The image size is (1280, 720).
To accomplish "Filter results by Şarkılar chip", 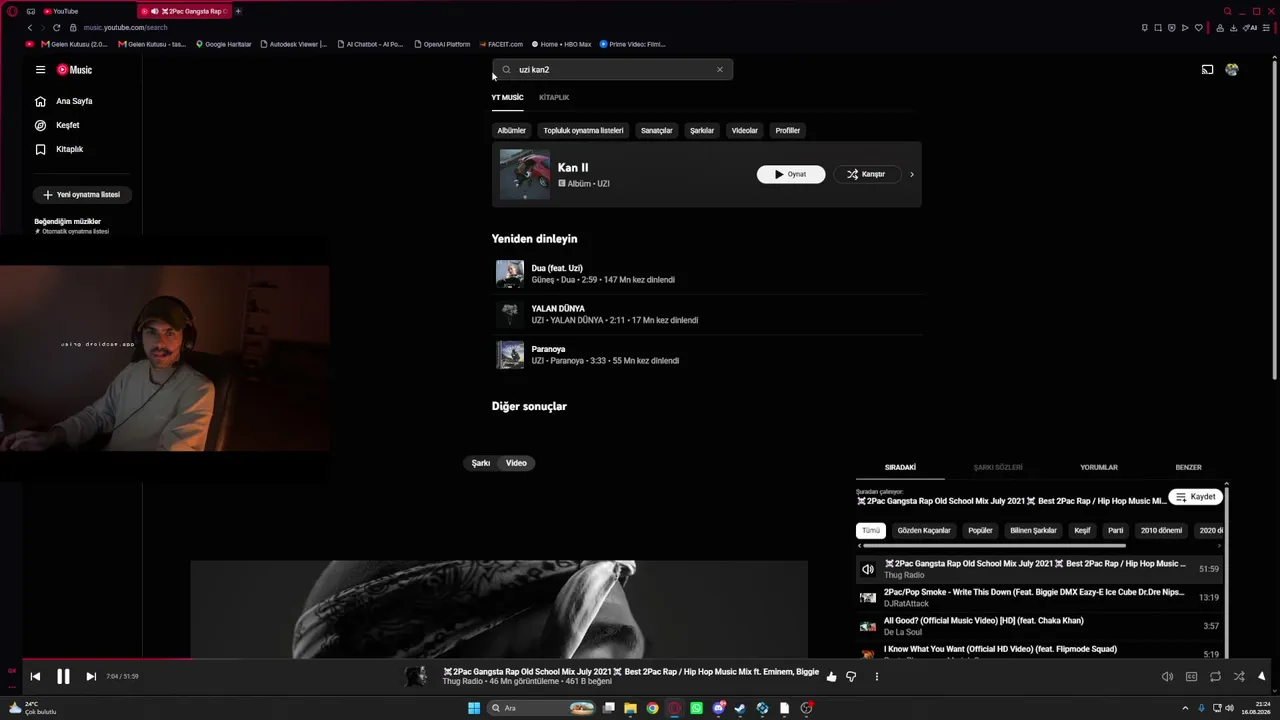I will [702, 131].
